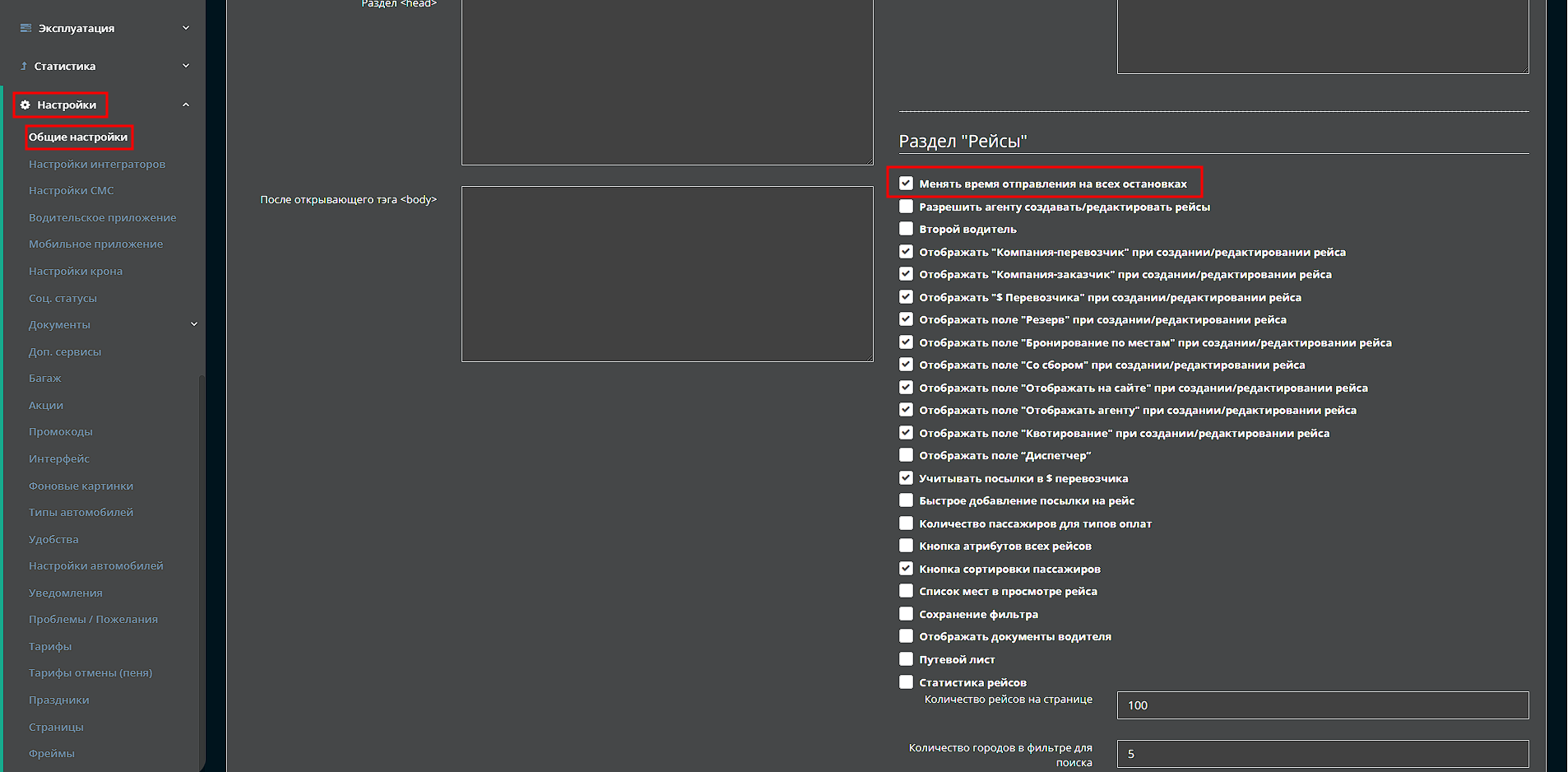Click the gear icon next to Настройки
This screenshot has height=772, width=1568.
pyautogui.click(x=26, y=105)
